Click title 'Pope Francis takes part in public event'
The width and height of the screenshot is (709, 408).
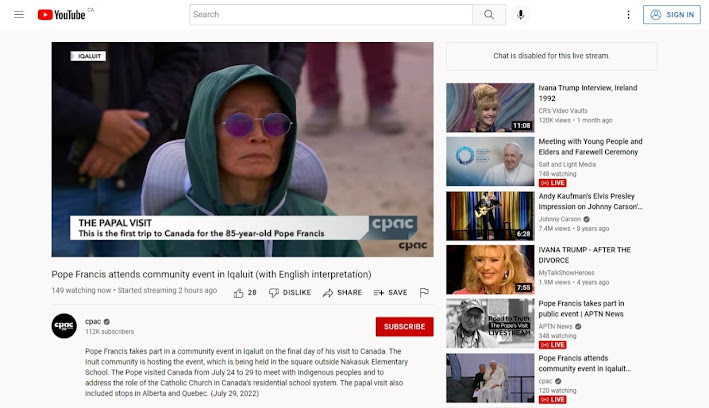point(581,308)
